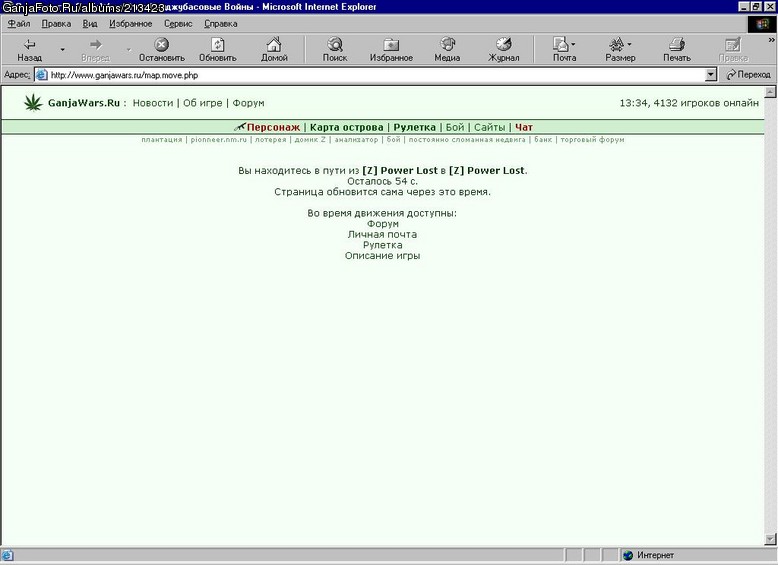Open the Медиа toolbar icon
Image resolution: width=778 pixels, height=565 pixels.
[447, 45]
